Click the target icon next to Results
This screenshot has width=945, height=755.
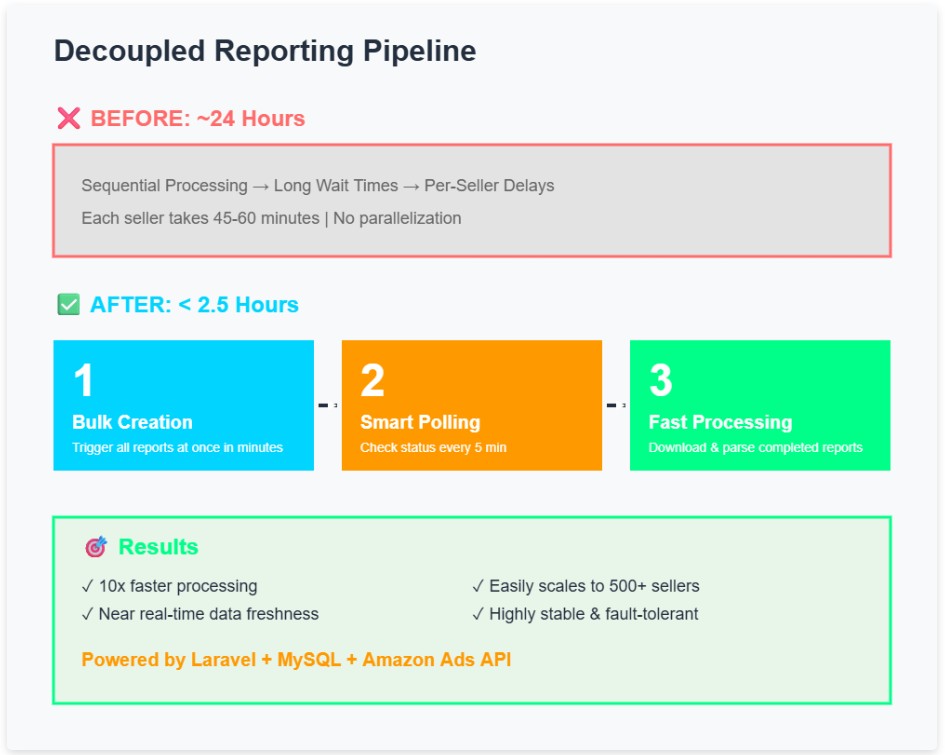pos(95,547)
